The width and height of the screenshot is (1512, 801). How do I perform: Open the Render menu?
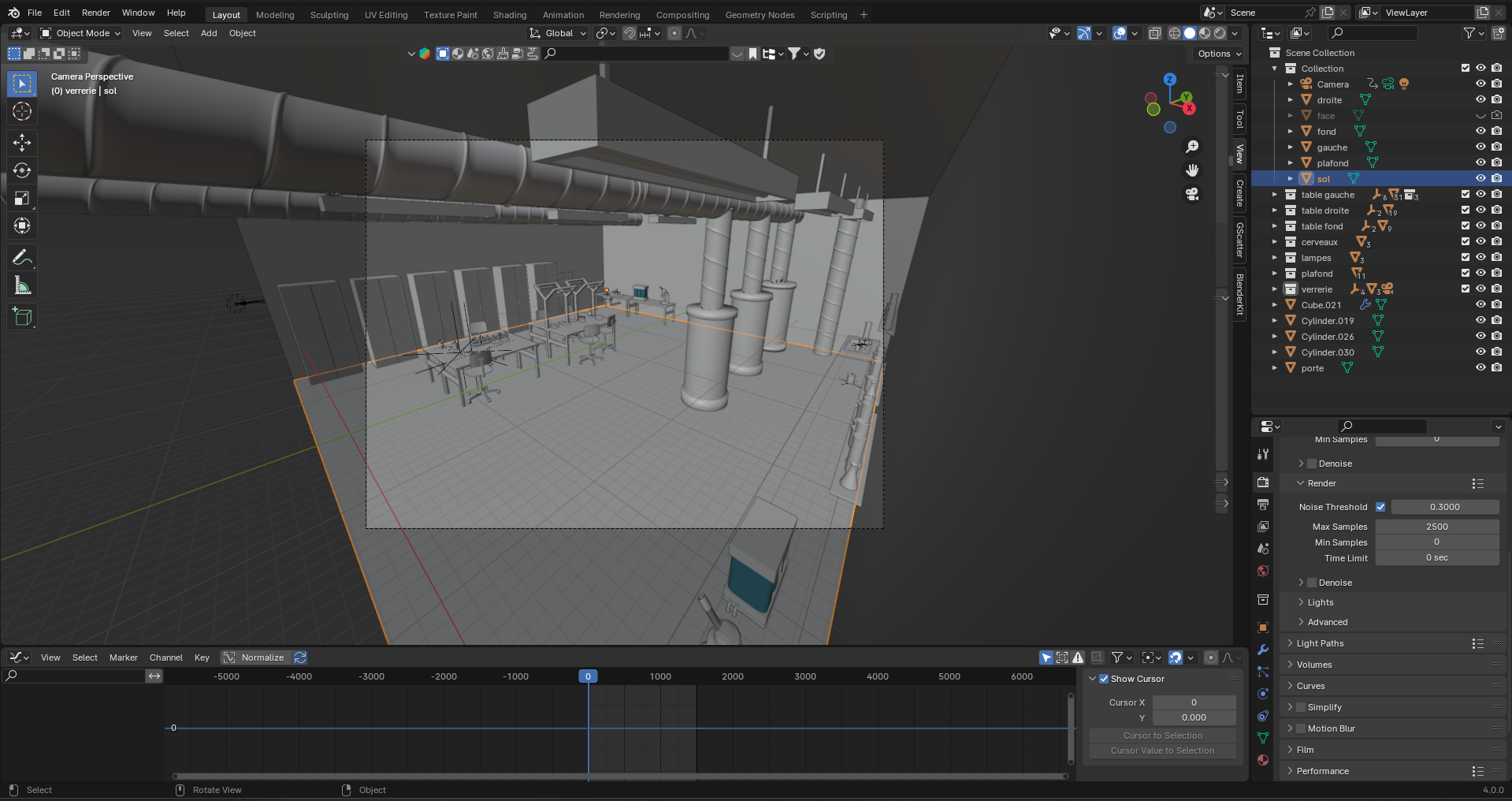point(95,13)
